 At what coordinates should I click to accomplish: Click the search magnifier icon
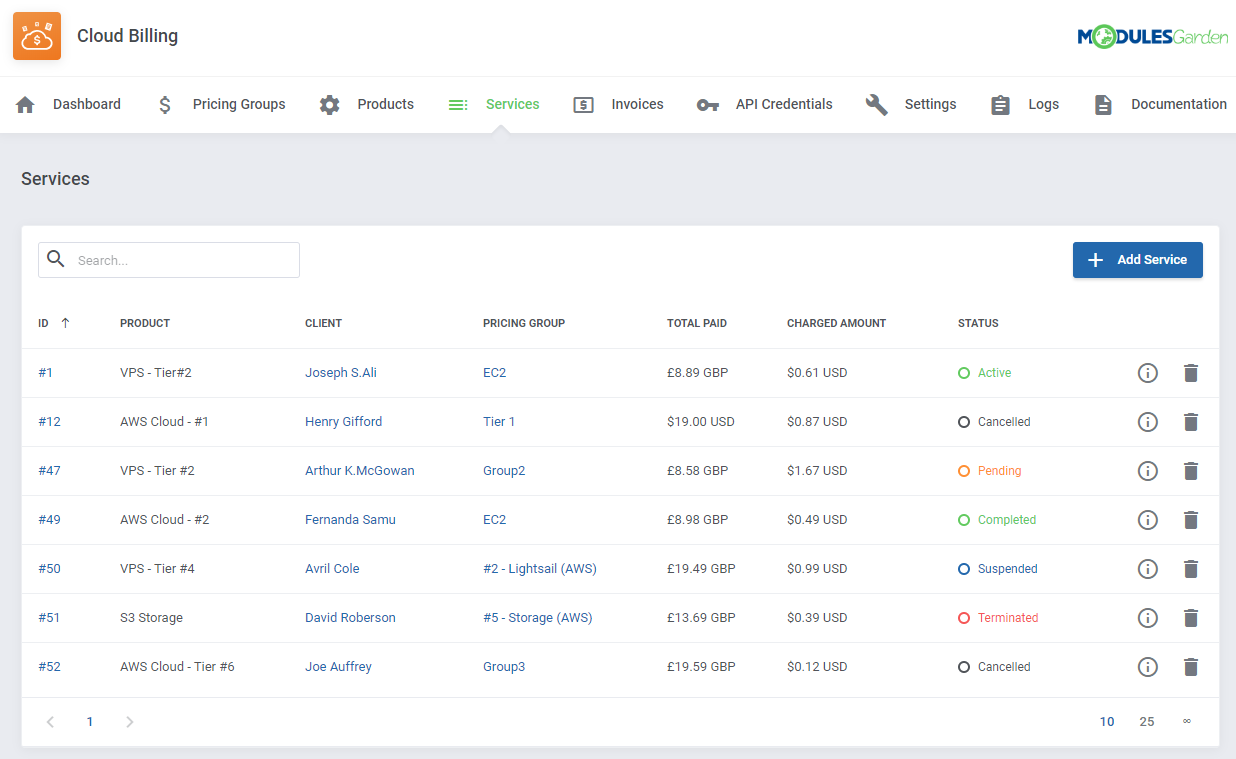(x=57, y=259)
